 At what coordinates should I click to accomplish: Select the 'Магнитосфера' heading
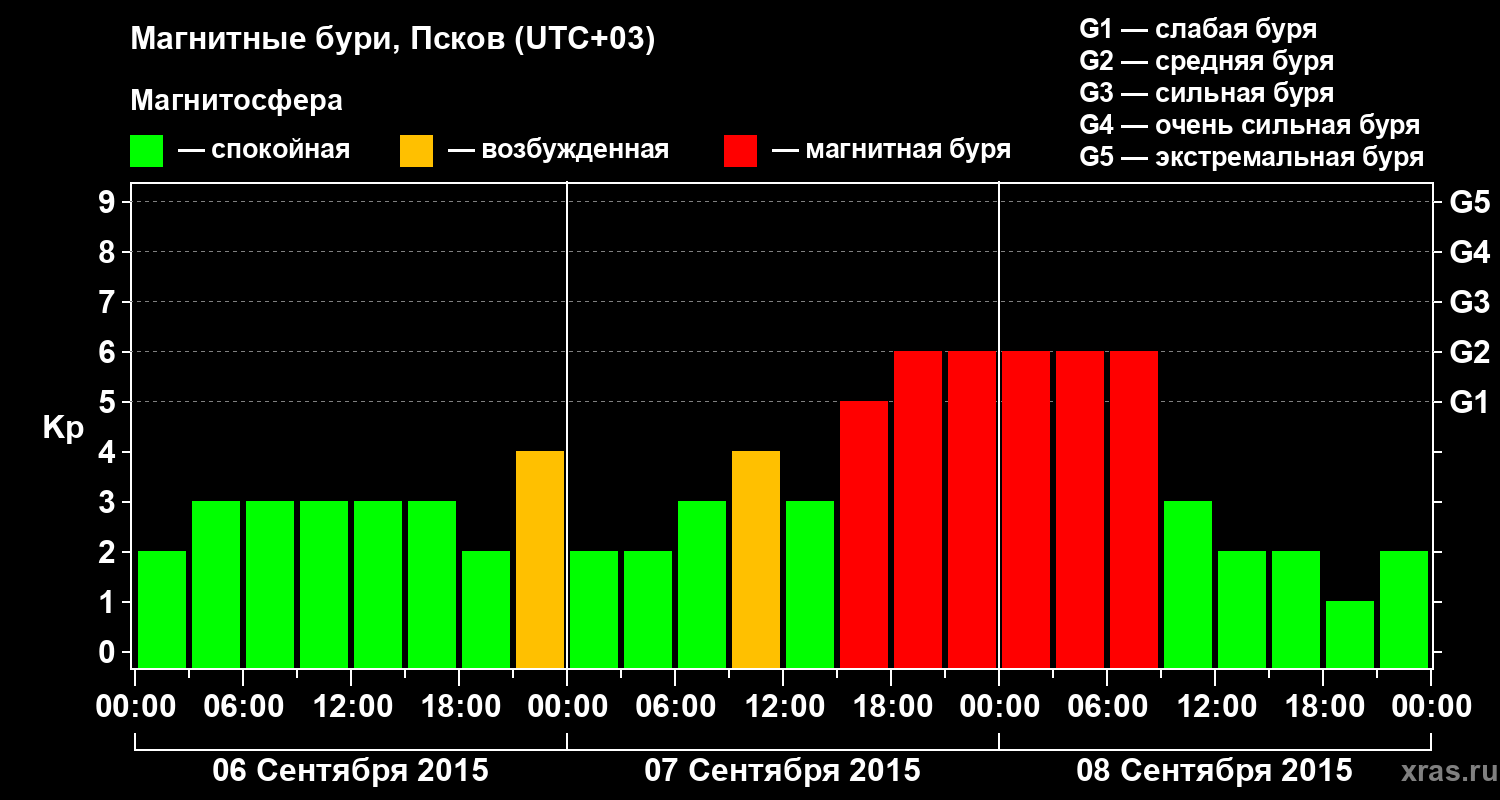tap(236, 101)
